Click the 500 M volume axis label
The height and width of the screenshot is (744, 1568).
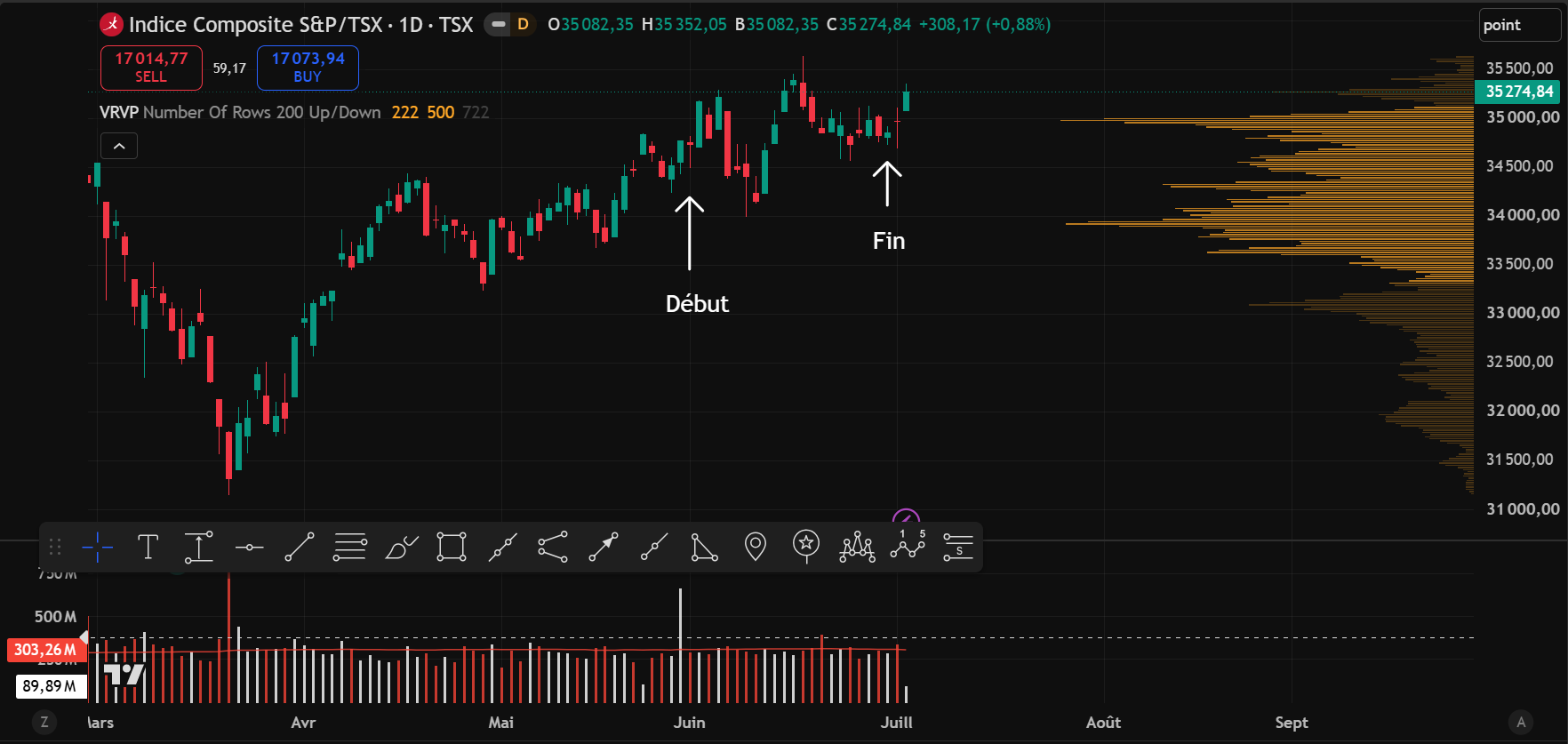[x=55, y=617]
